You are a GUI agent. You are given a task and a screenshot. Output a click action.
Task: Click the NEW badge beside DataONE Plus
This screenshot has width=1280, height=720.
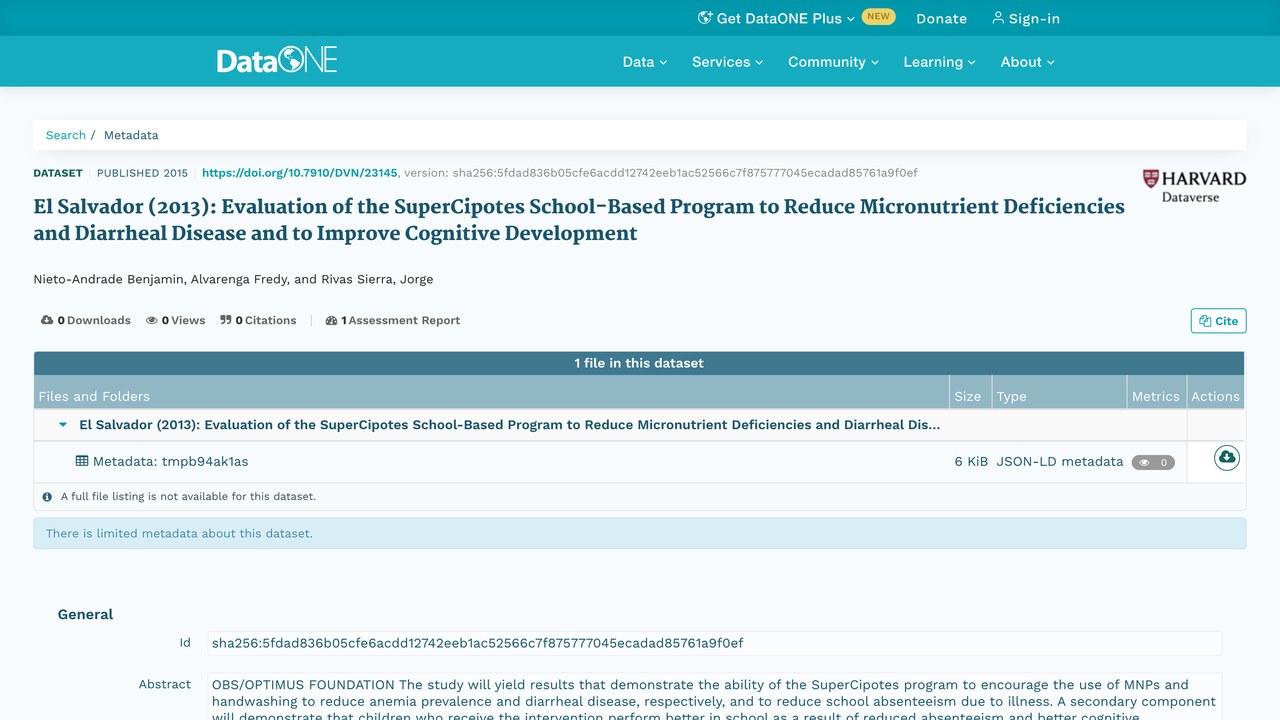pyautogui.click(x=878, y=17)
